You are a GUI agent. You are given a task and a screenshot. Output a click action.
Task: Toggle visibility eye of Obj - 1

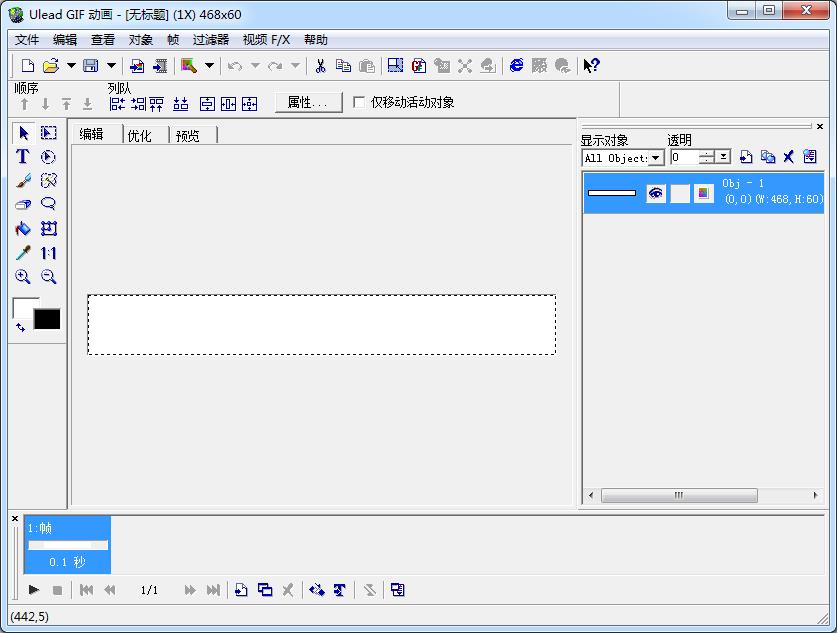(656, 194)
